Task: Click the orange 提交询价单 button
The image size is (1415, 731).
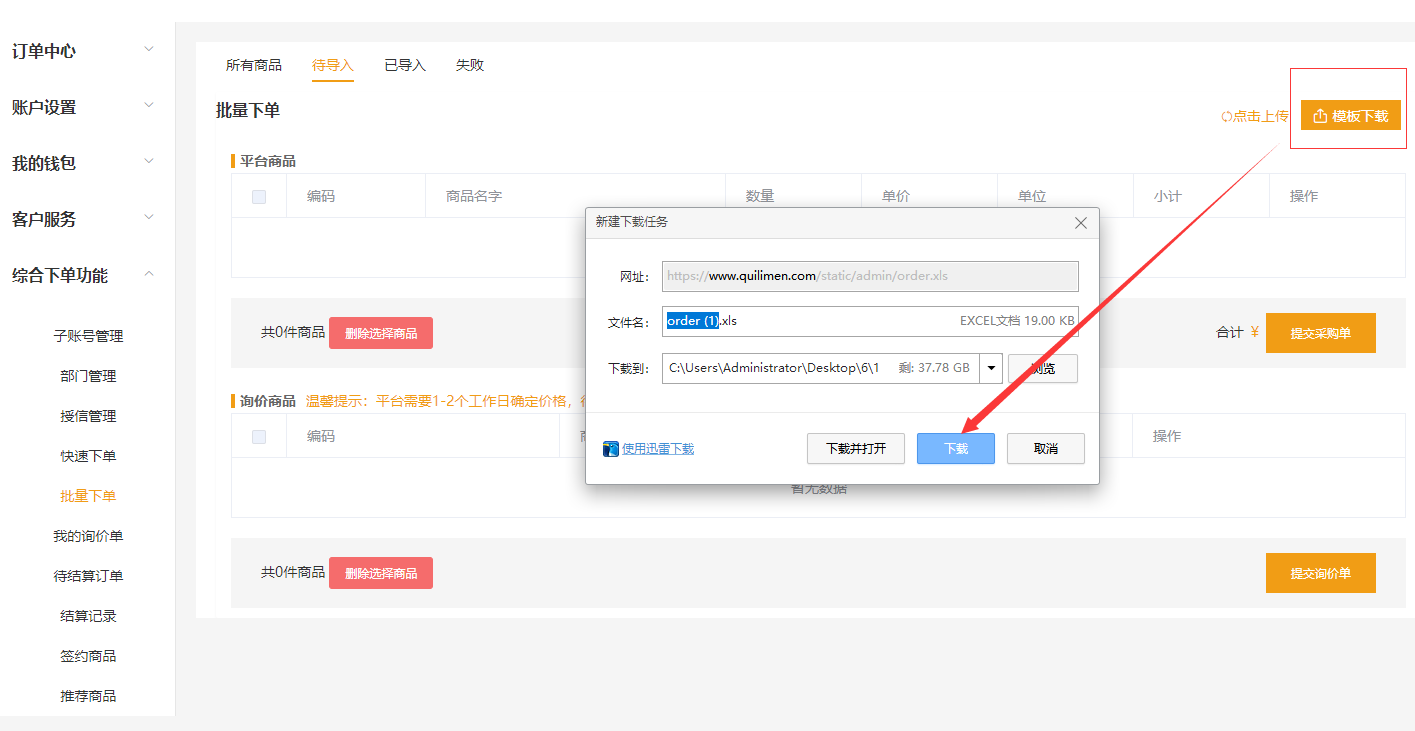Action: pos(1320,573)
